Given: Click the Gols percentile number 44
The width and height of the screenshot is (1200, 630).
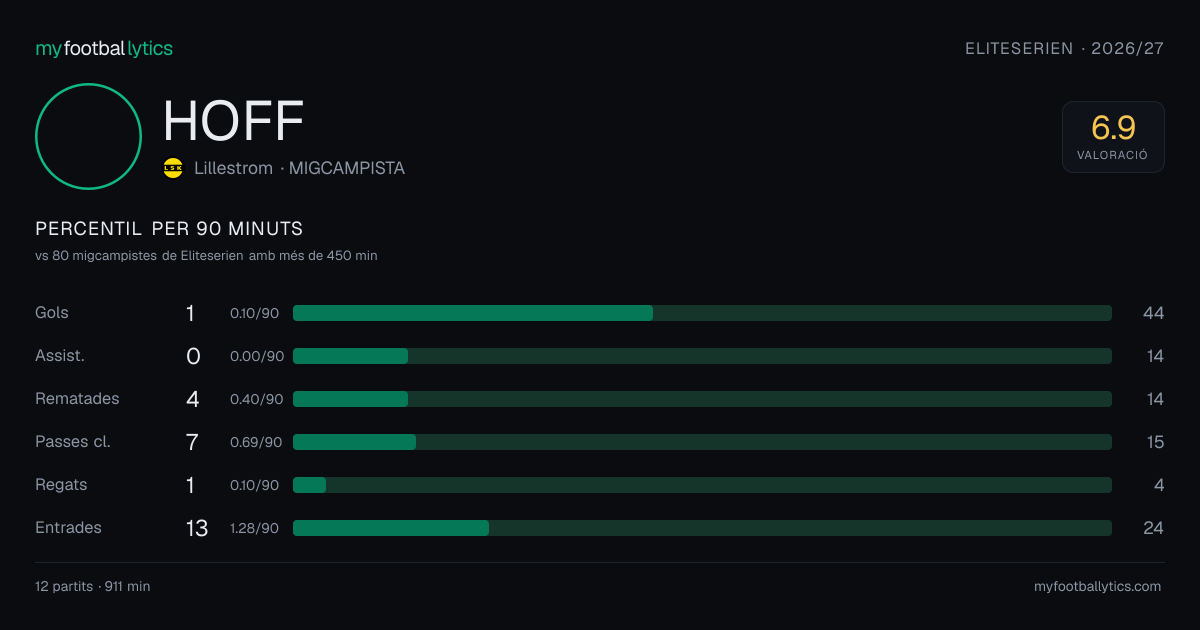Looking at the screenshot, I should [1153, 313].
